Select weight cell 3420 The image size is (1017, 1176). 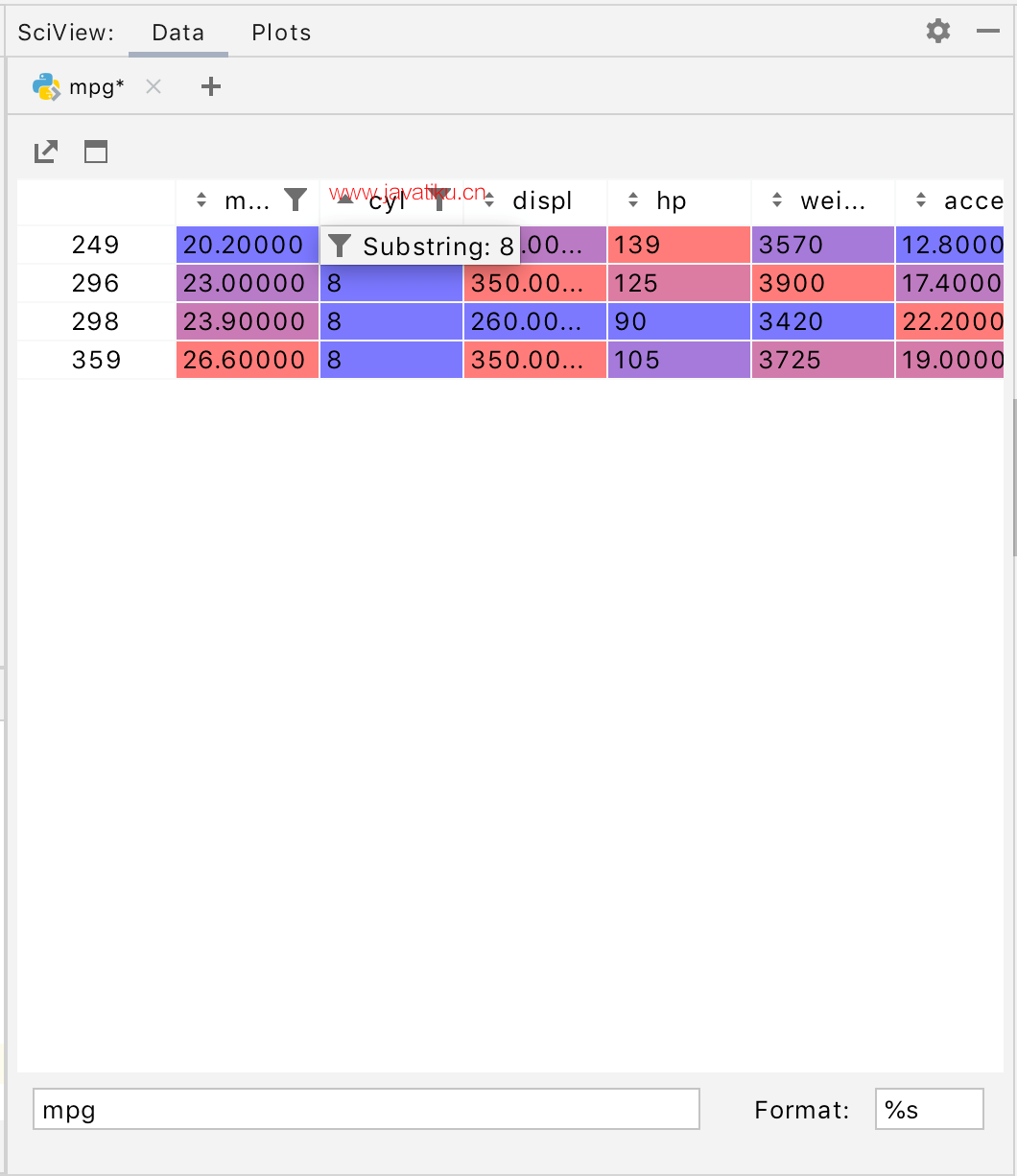[x=823, y=321]
